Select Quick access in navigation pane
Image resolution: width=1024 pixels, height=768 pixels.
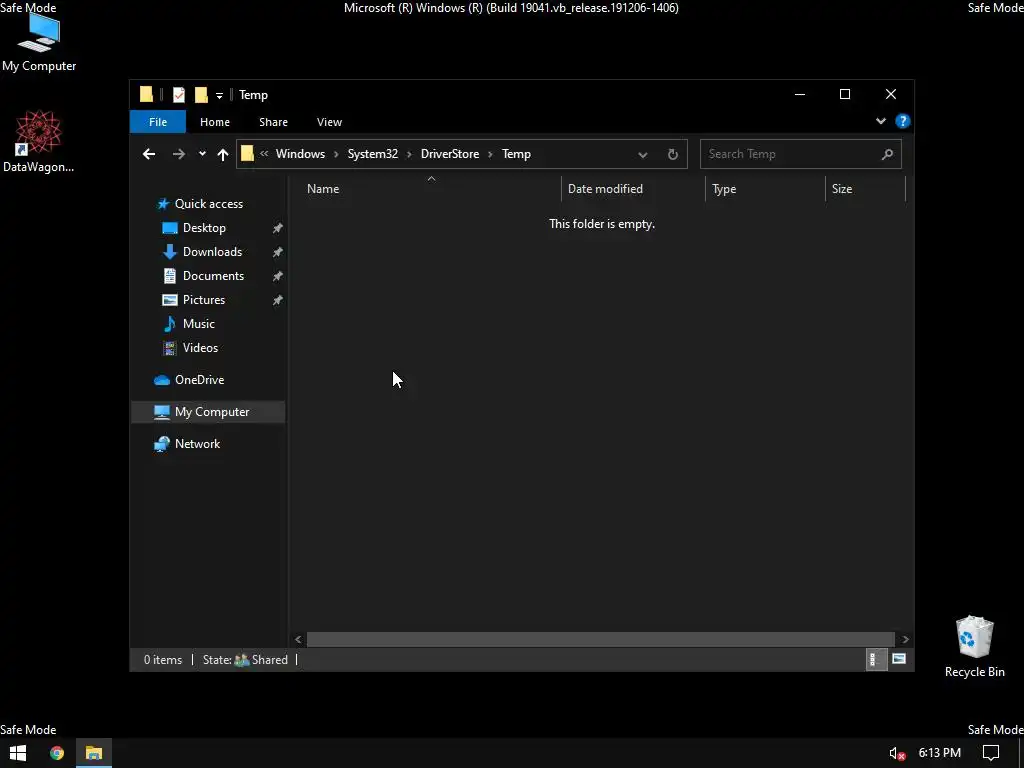(209, 204)
